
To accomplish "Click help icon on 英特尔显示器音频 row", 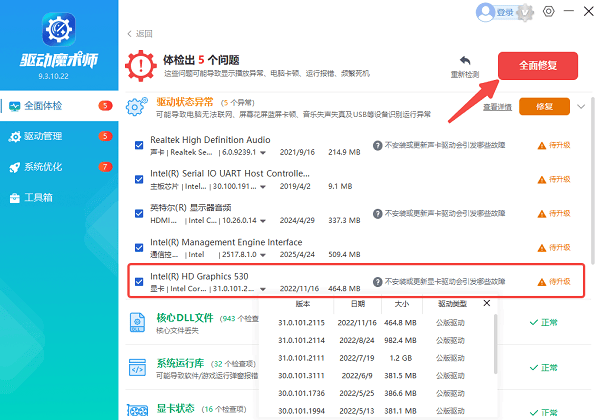I will [378, 213].
